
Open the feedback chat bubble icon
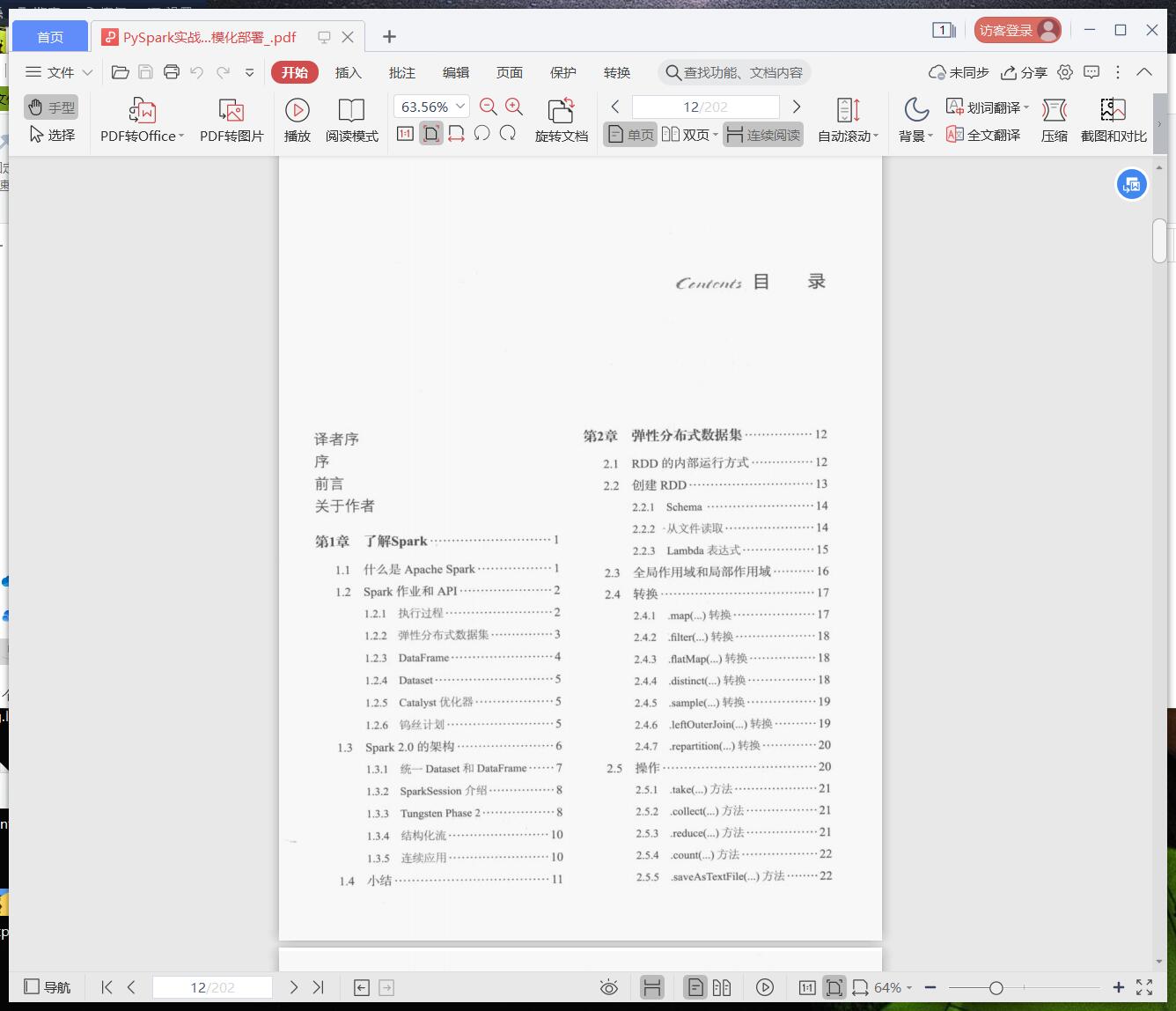coord(1091,72)
